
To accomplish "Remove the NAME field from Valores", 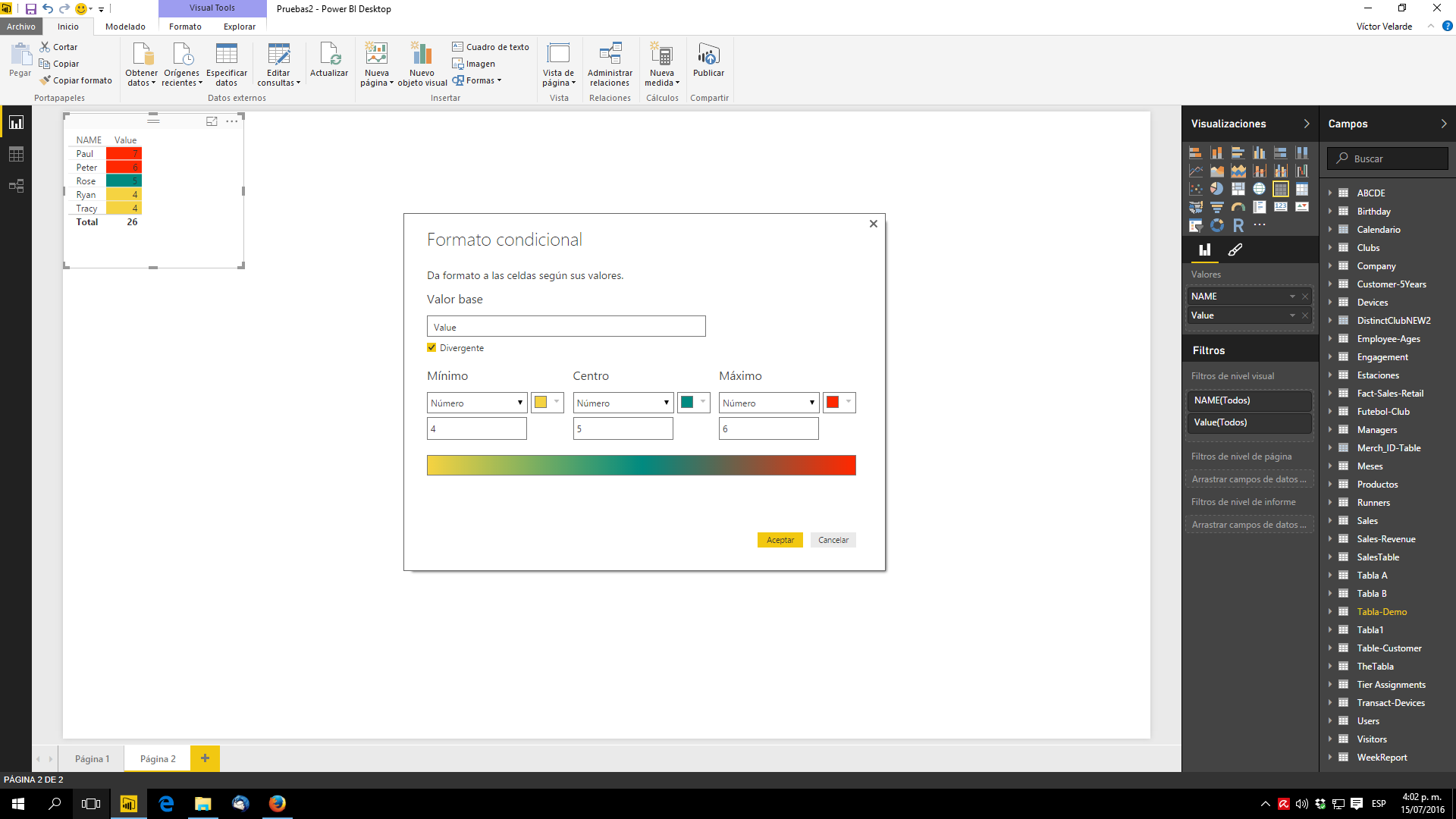I will [1304, 297].
